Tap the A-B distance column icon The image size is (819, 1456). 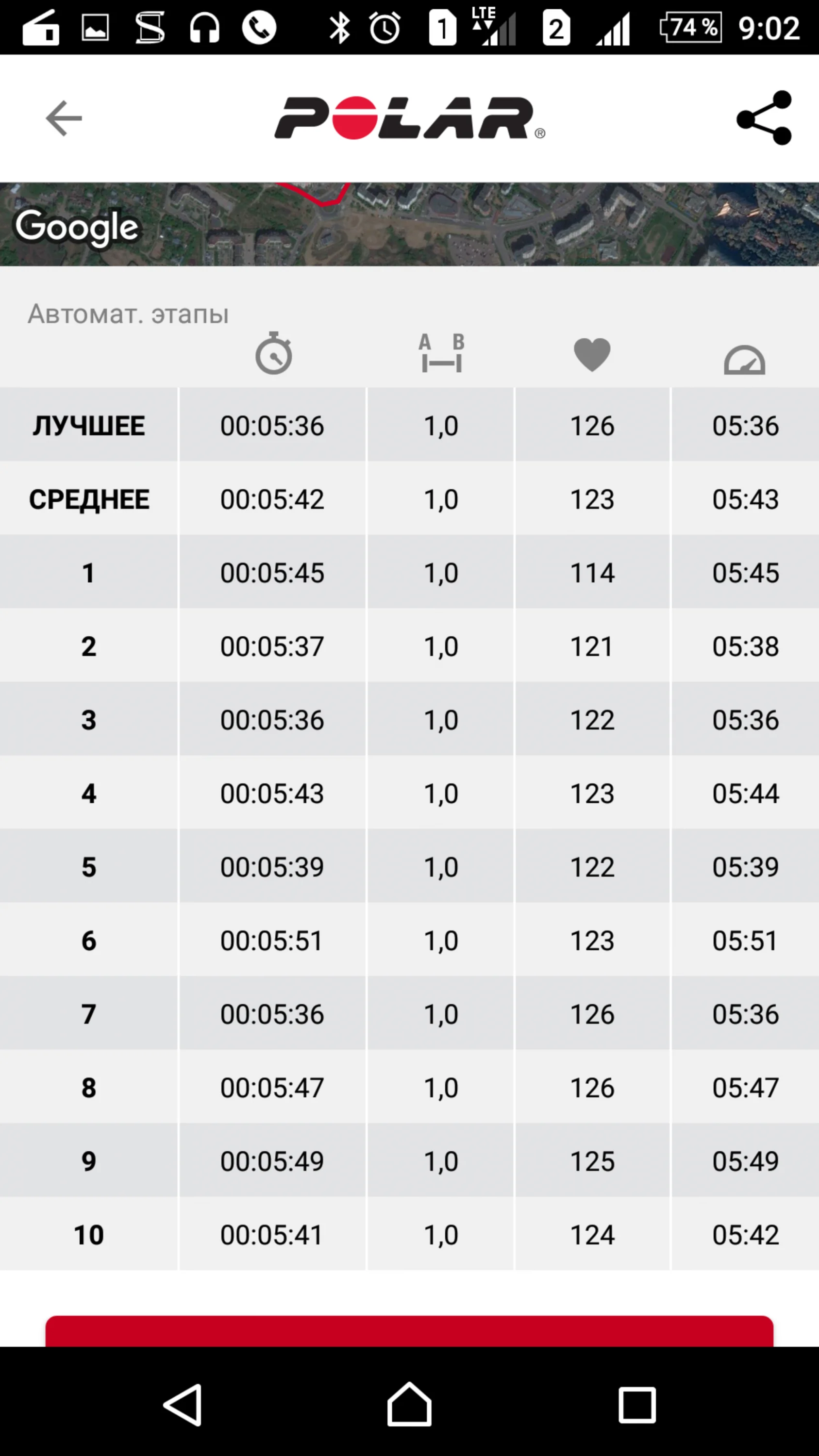pos(441,354)
